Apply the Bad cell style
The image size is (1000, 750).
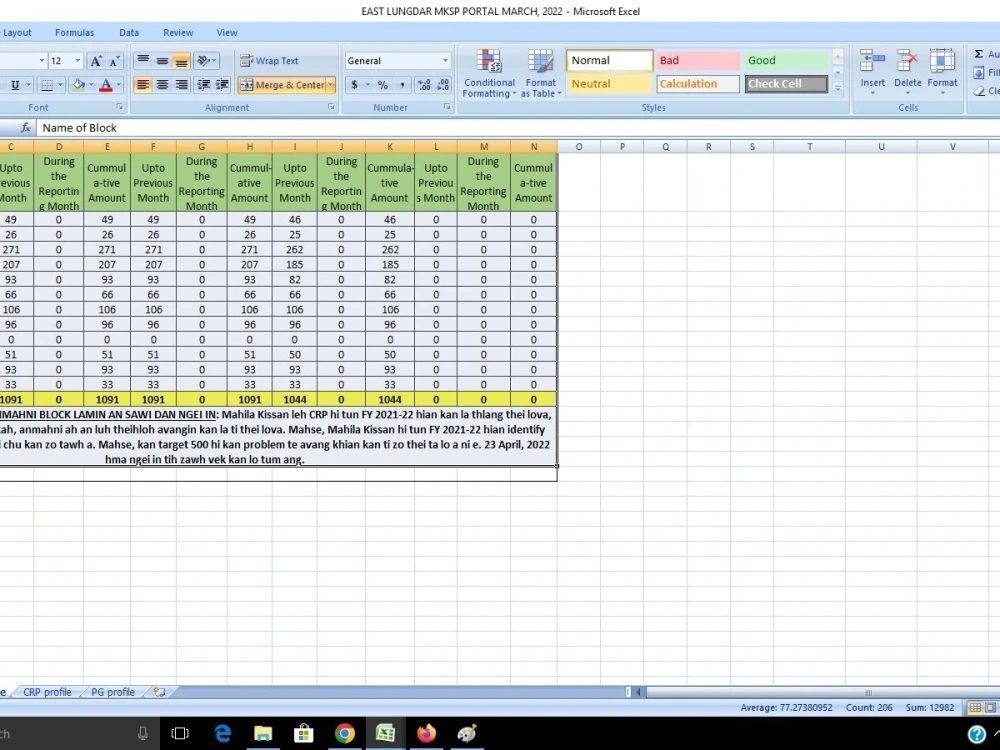pos(697,60)
